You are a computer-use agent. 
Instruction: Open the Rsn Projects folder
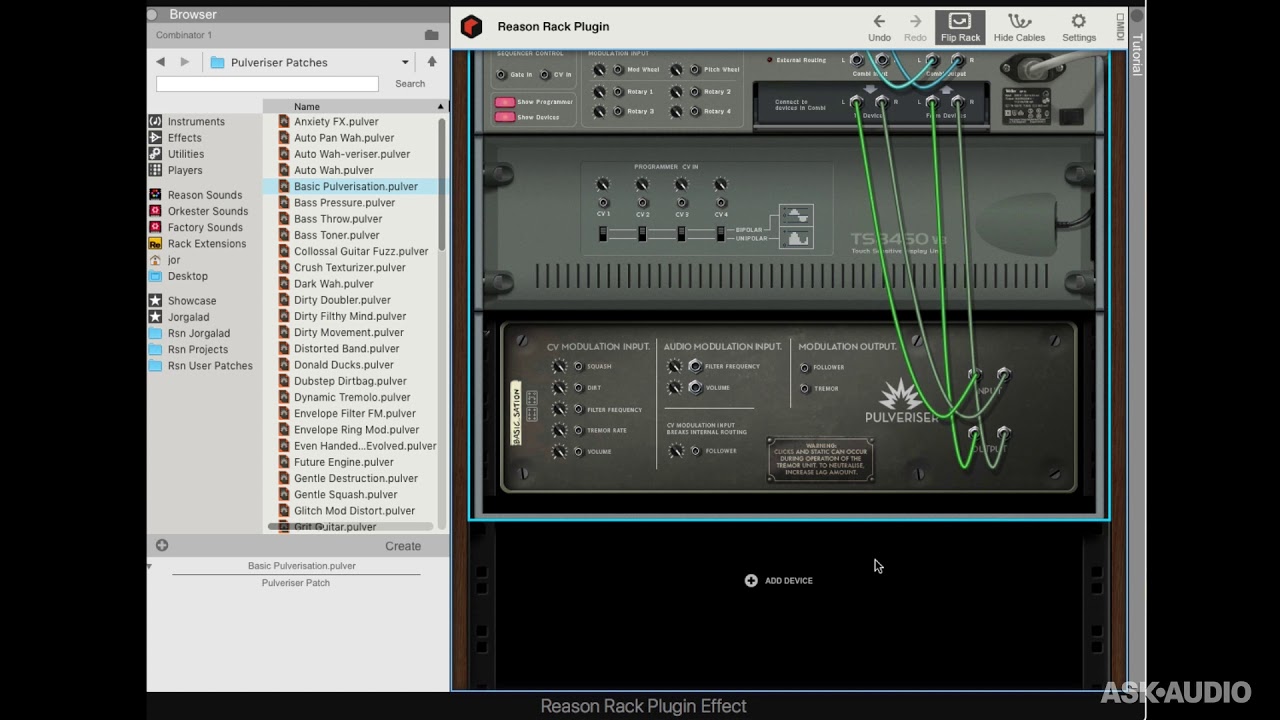[x=198, y=349]
